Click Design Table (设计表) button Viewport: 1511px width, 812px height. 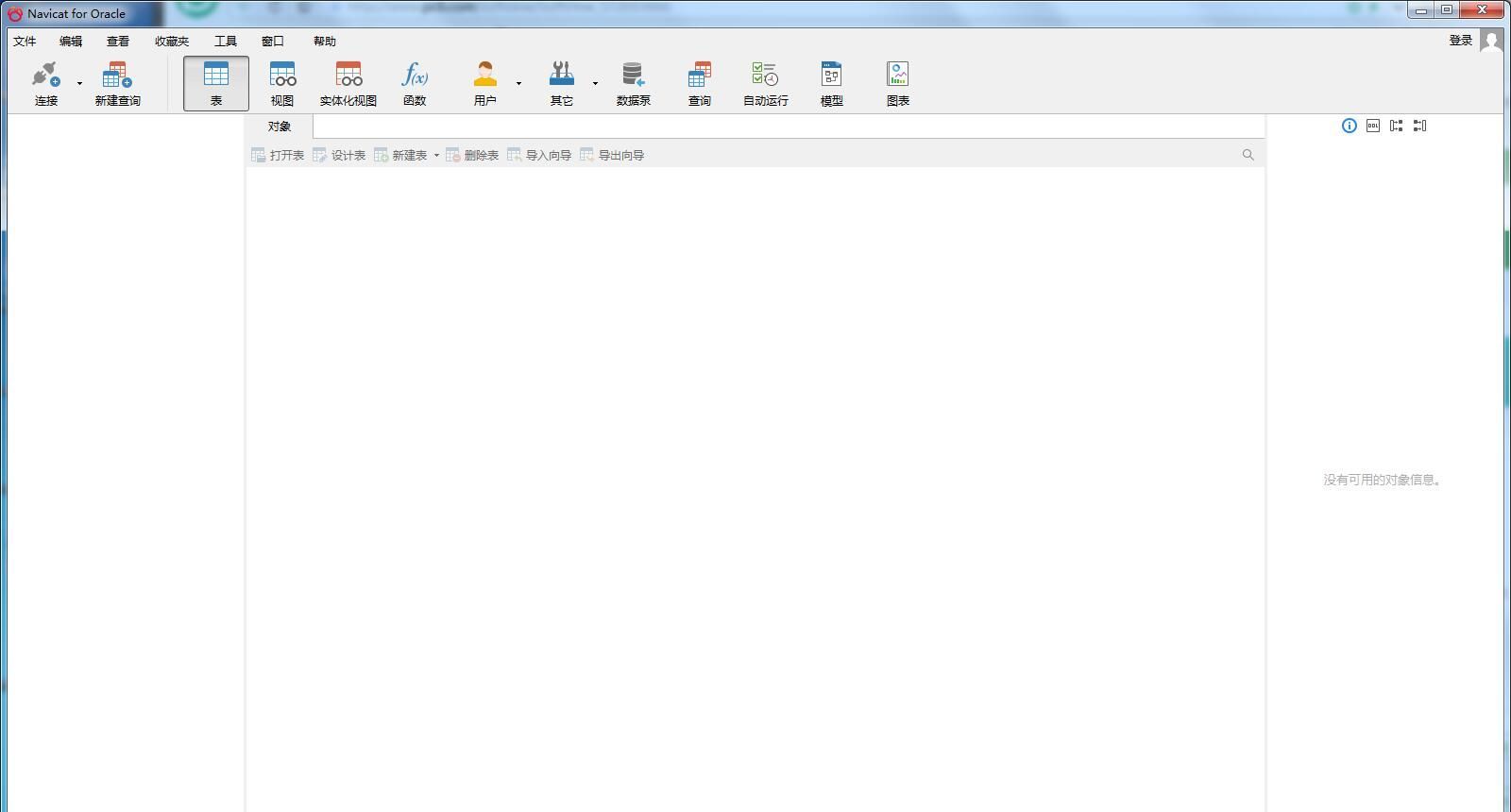coord(339,155)
